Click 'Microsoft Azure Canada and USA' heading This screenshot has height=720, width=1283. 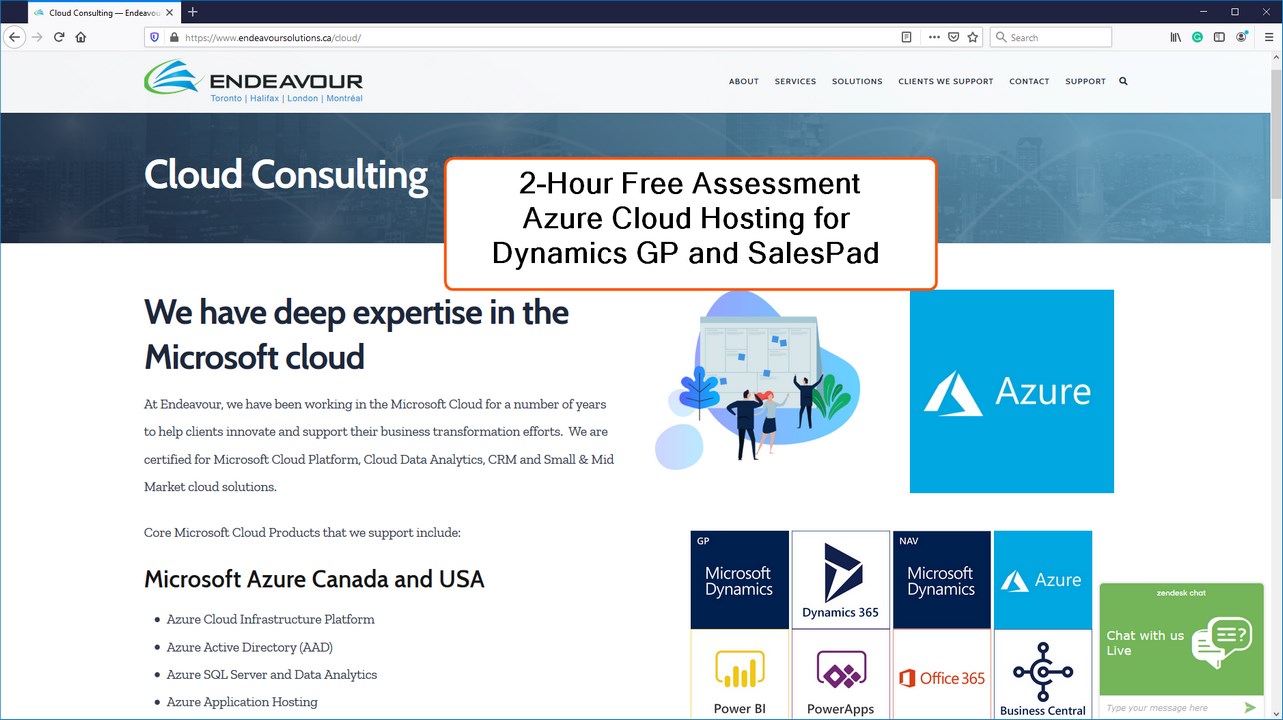click(314, 579)
